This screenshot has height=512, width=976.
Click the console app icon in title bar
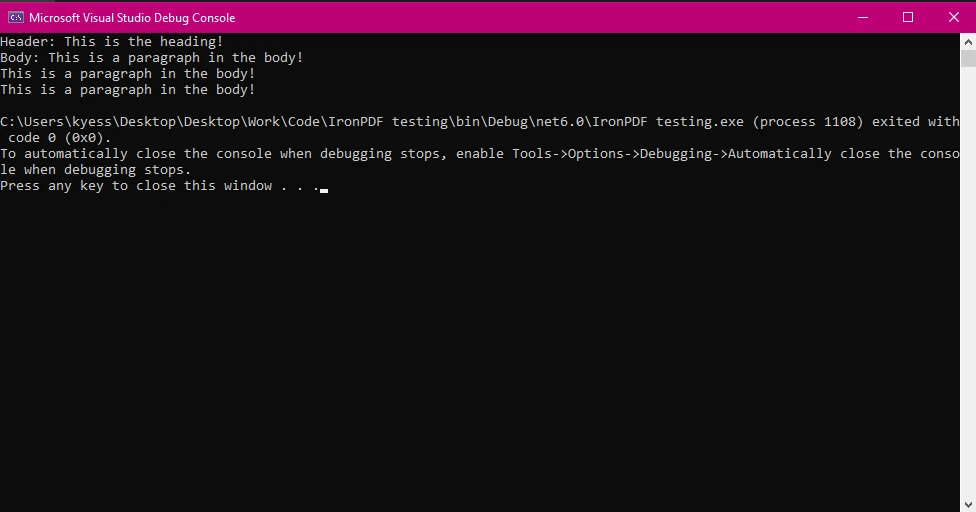[x=15, y=17]
